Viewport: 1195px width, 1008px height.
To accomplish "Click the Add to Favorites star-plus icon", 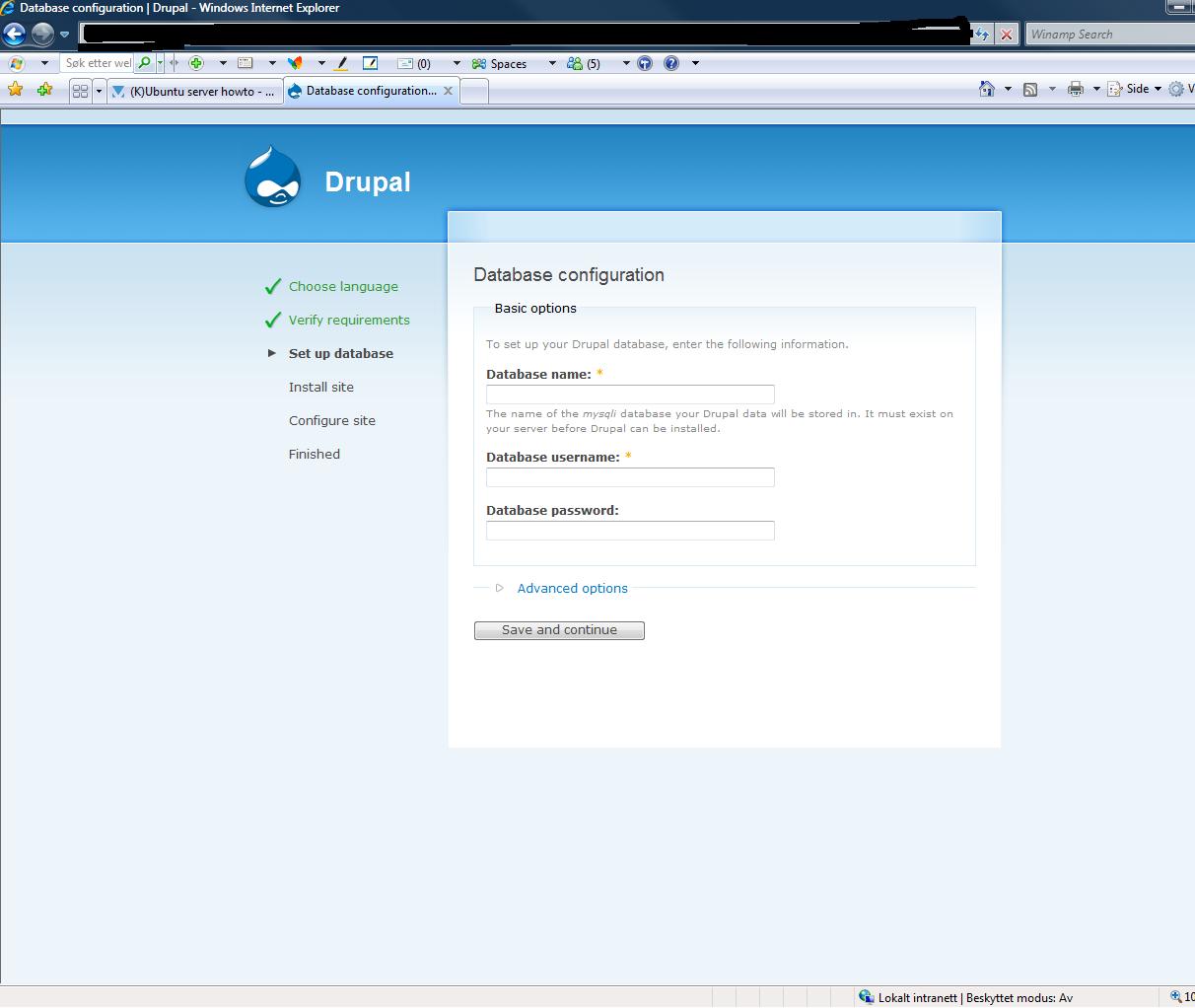I will coord(44,90).
